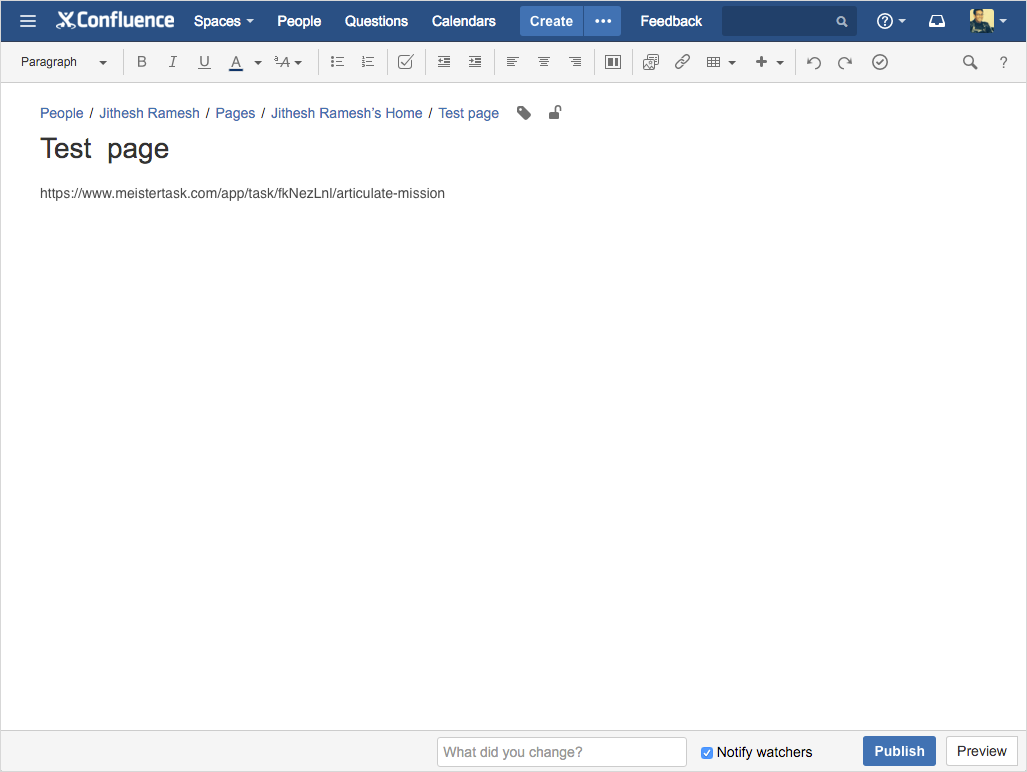
Task: Toggle italic formatting
Action: (173, 62)
